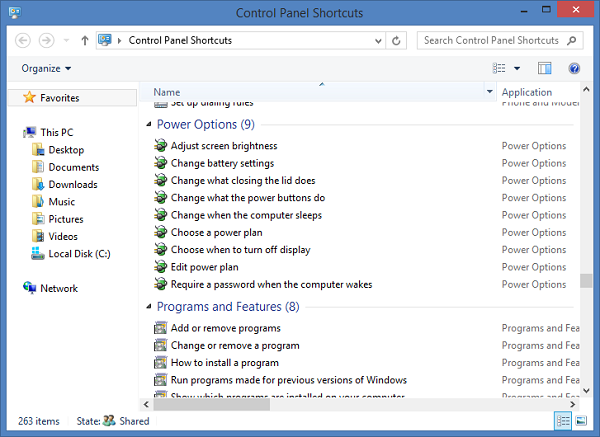This screenshot has height=437, width=600.
Task: Open the Help question mark icon
Action: [x=574, y=69]
